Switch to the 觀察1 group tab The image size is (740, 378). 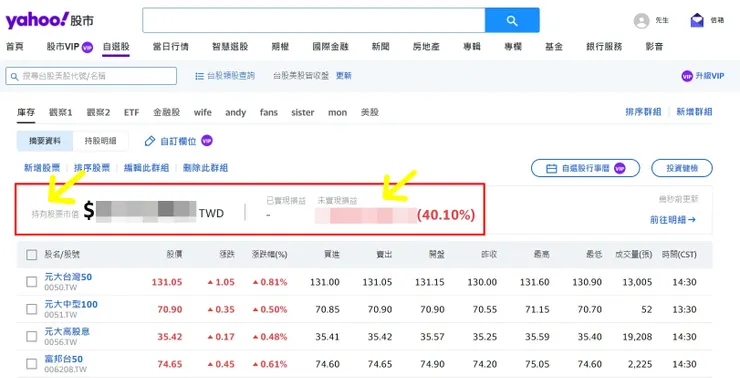pos(61,112)
